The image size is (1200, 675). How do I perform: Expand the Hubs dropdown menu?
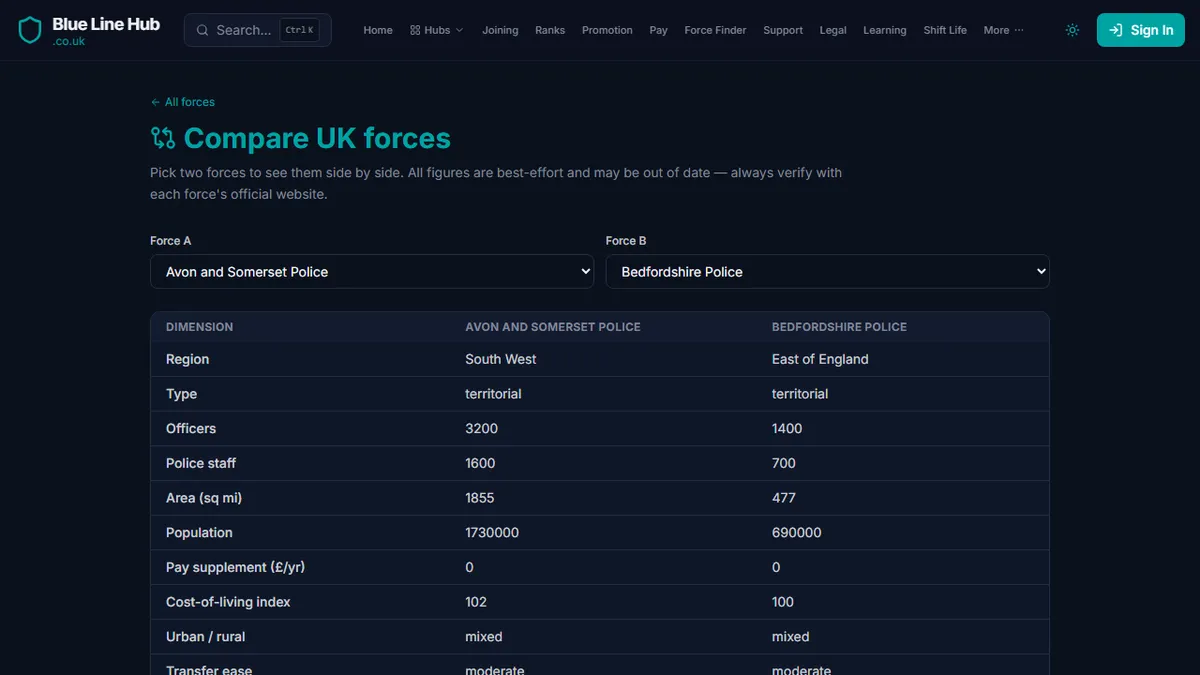click(436, 30)
